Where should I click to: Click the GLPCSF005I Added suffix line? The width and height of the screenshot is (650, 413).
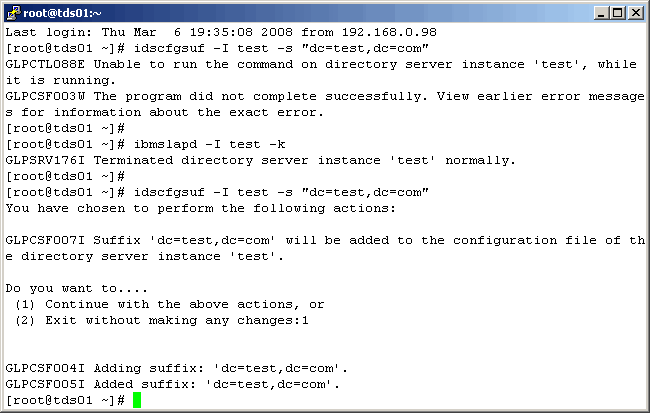point(172,384)
